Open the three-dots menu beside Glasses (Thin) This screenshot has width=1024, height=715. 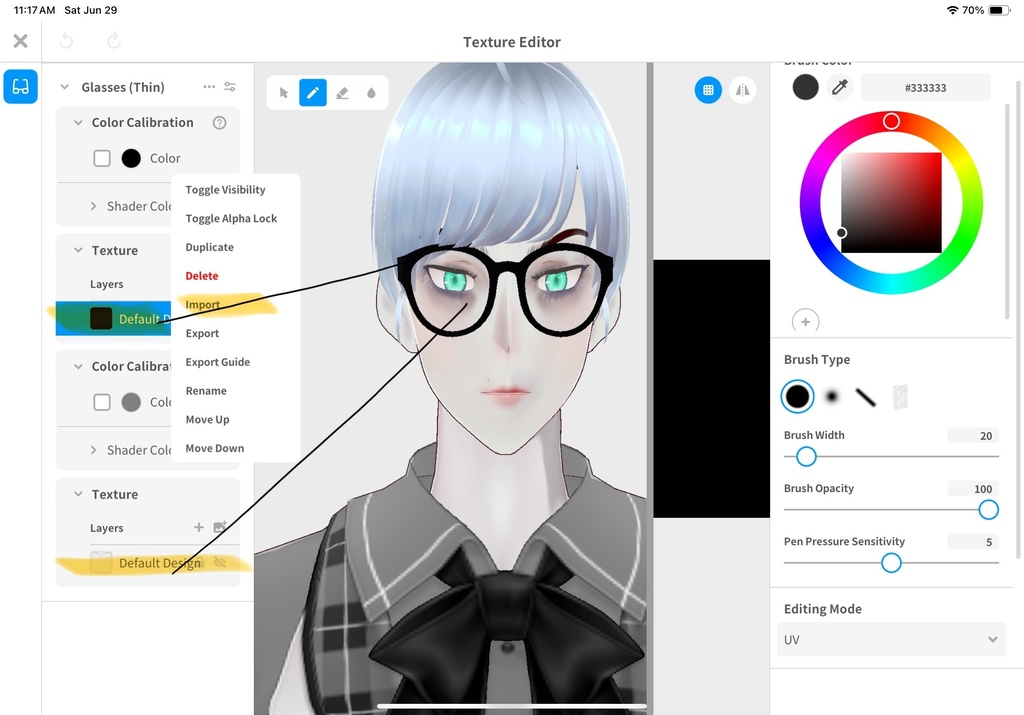tap(209, 86)
